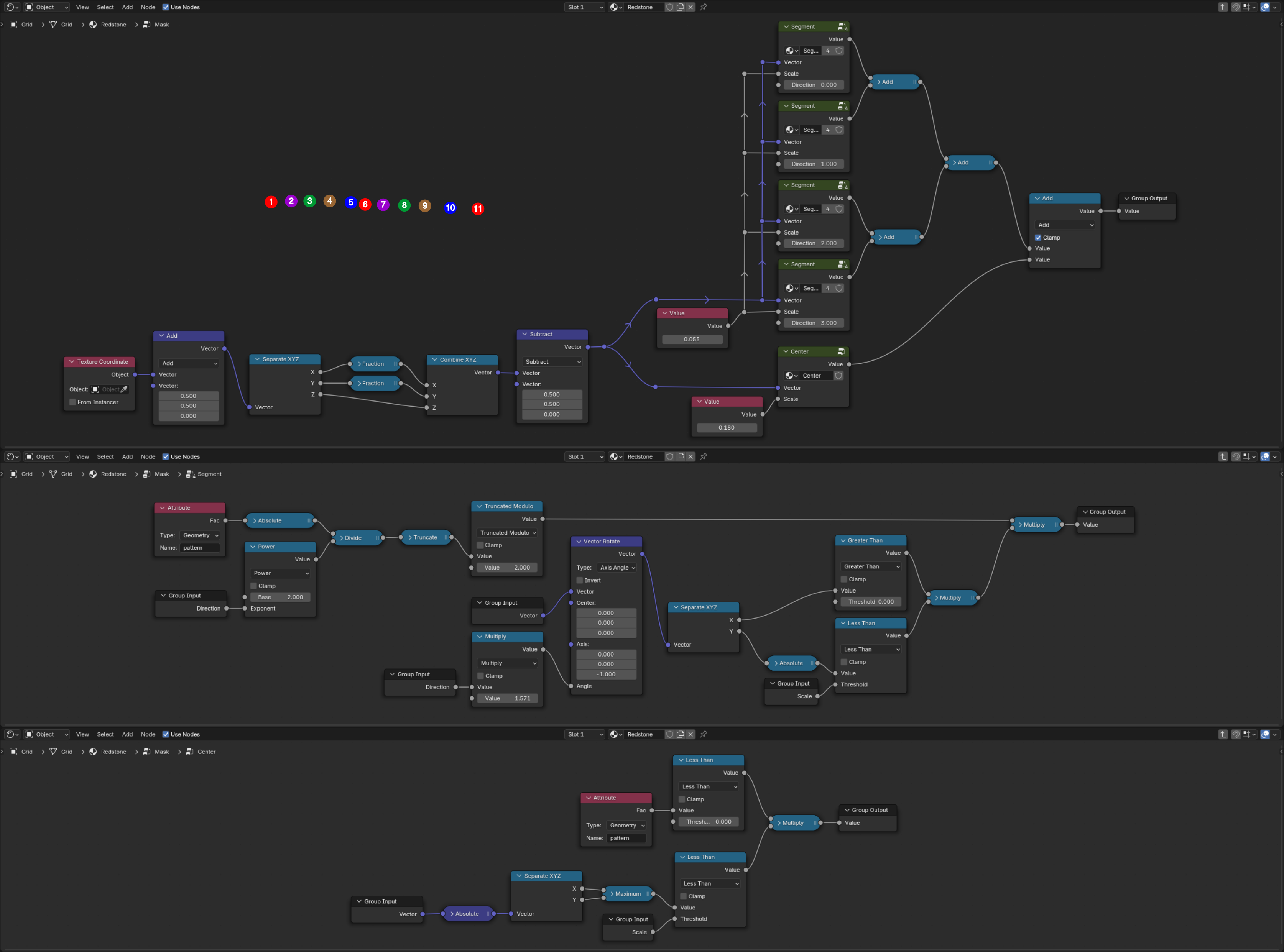Go to parent node tree in Mask editor
1284x952 pixels.
pyautogui.click(x=1223, y=7)
